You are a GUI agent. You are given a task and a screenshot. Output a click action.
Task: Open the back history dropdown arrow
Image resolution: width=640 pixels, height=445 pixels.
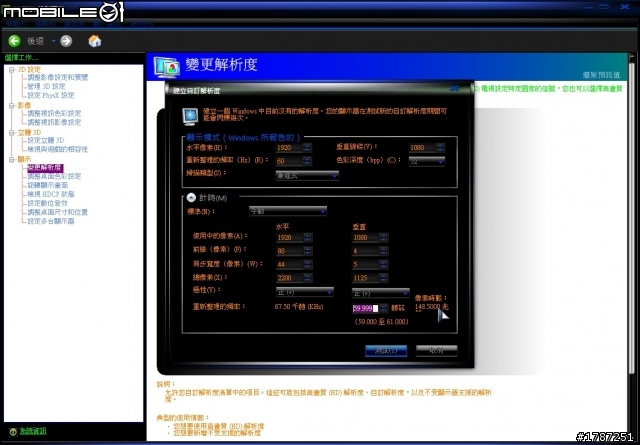[53, 41]
